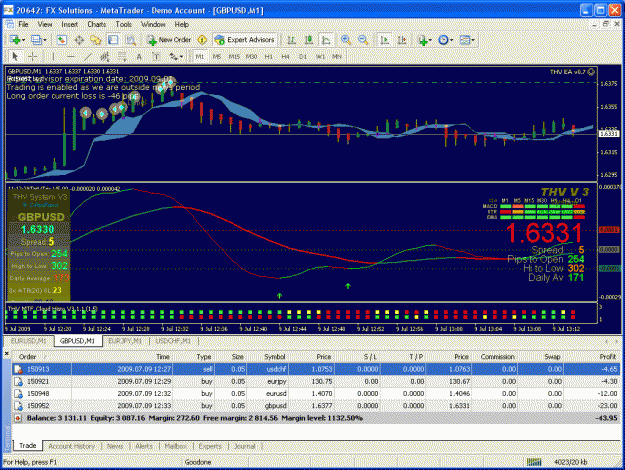The image size is (625, 470).
Task: Switch to the EURUSD,M1 chart tab
Action: click(x=28, y=341)
